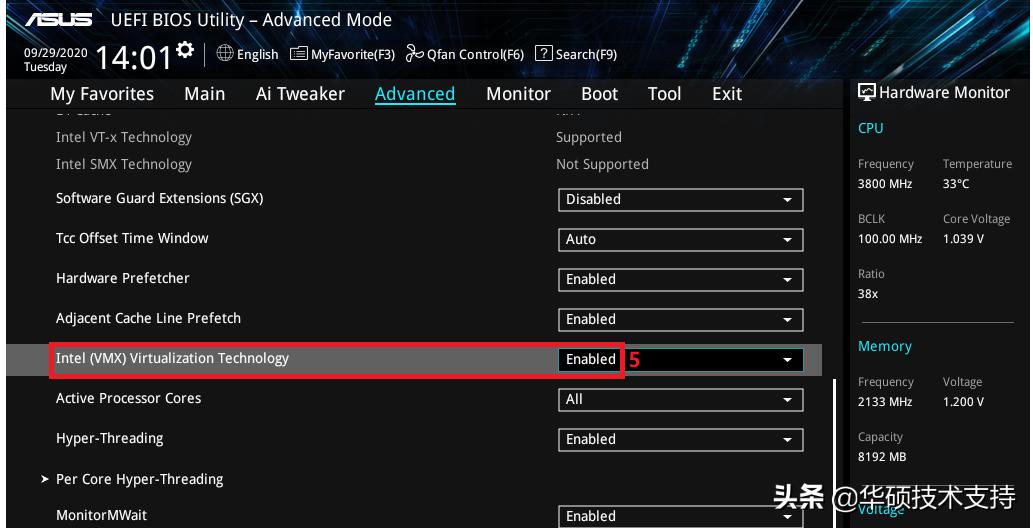Switch to the Boot tab
Screen dimensions: 1033x528
point(599,94)
